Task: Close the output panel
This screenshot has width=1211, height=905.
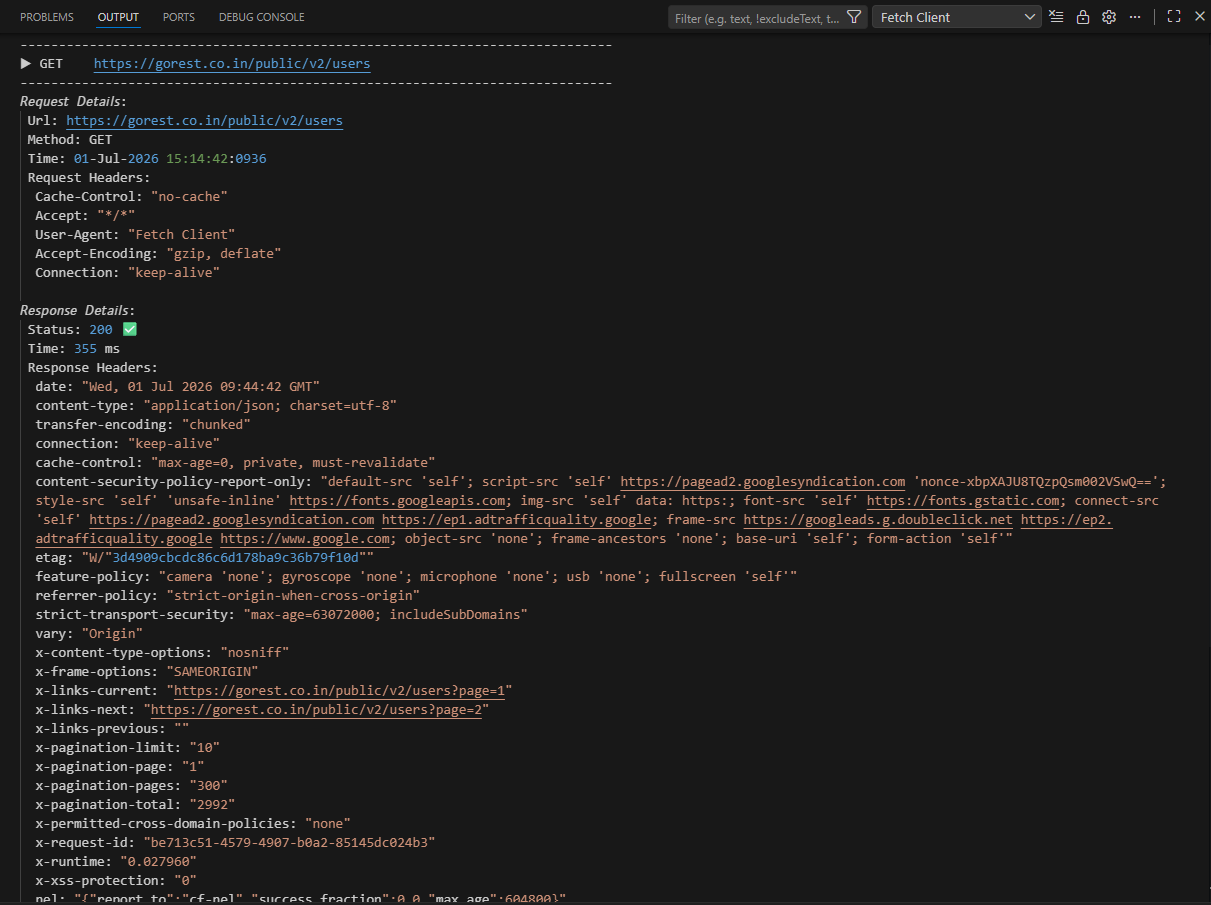Action: (x=1199, y=17)
